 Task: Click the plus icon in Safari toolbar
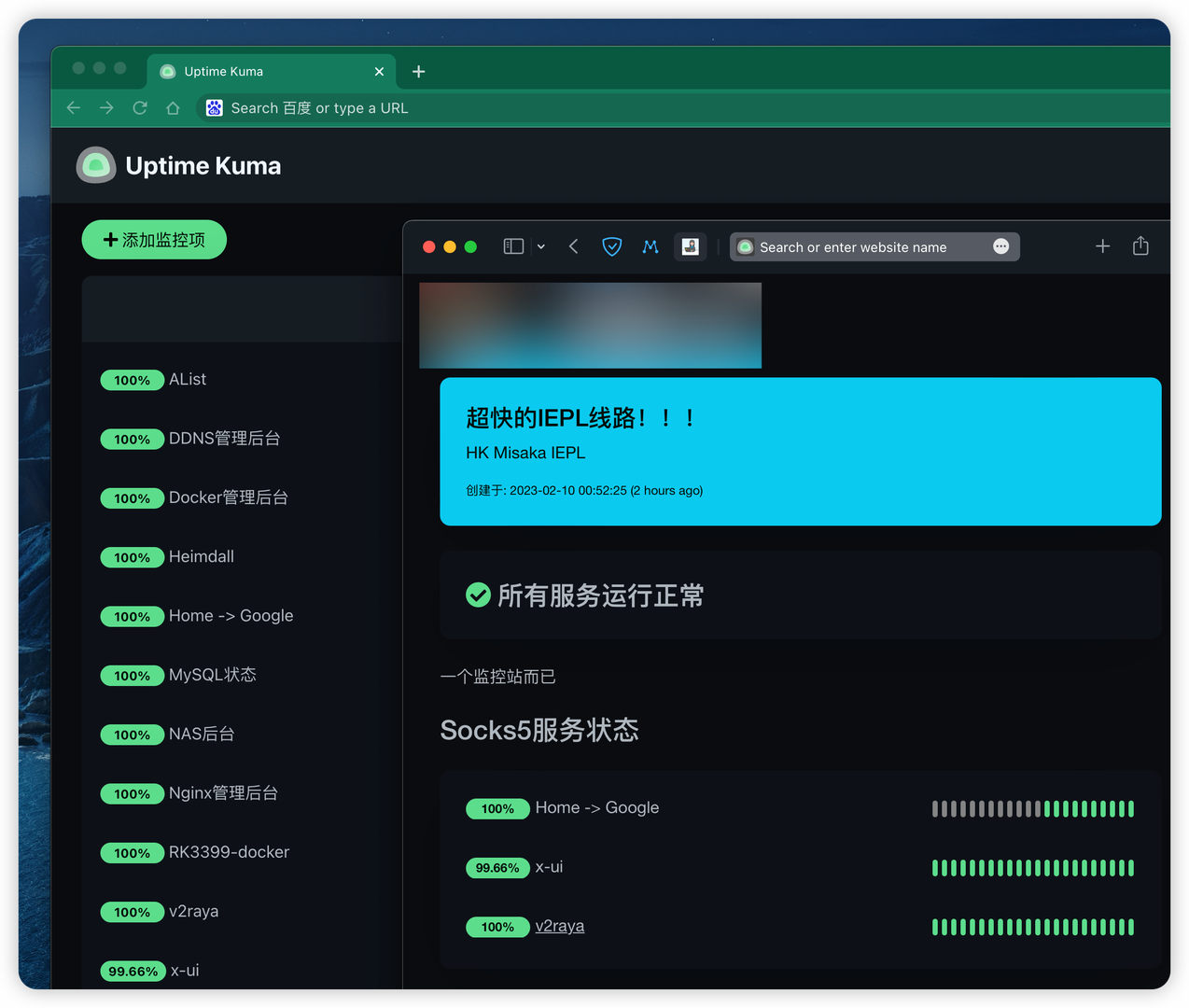point(1102,245)
